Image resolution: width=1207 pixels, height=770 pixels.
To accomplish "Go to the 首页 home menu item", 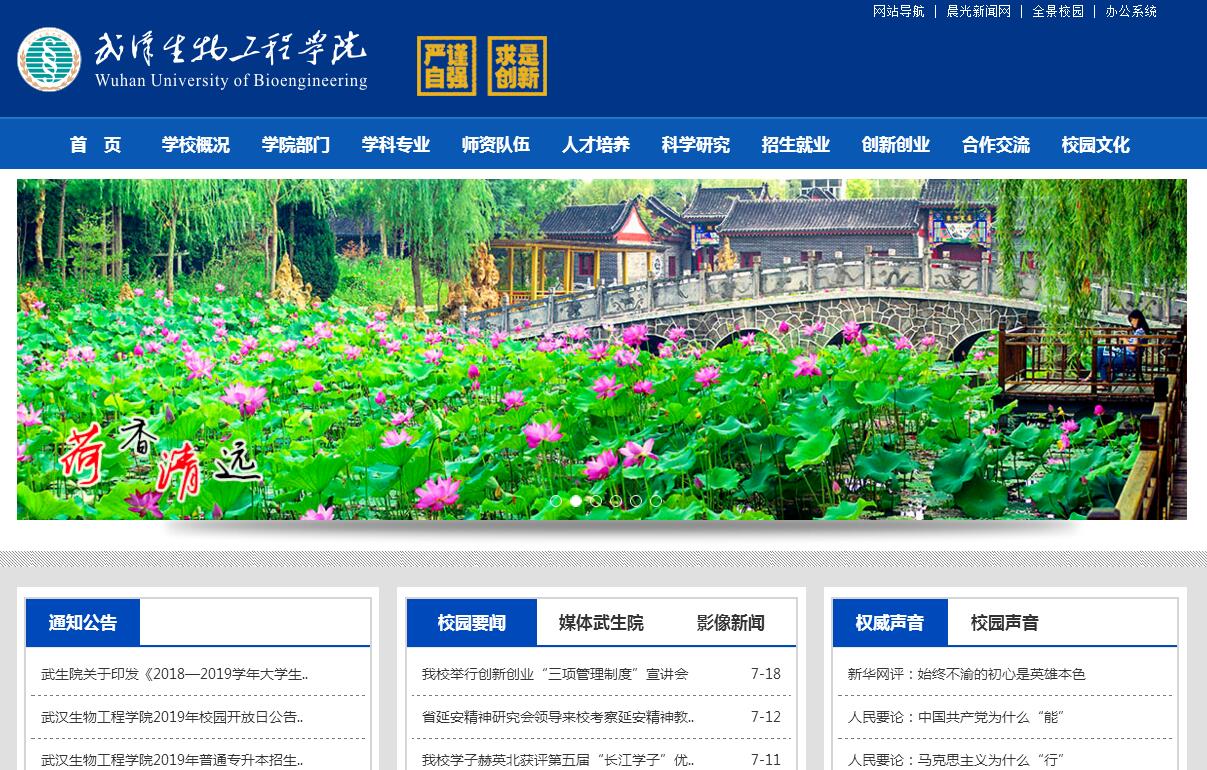I will point(96,145).
